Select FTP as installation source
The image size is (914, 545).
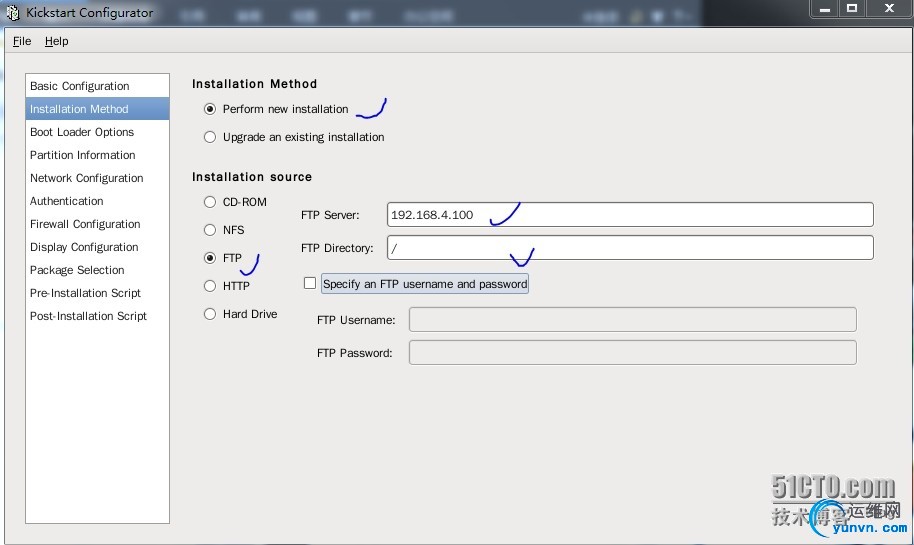[x=210, y=258]
